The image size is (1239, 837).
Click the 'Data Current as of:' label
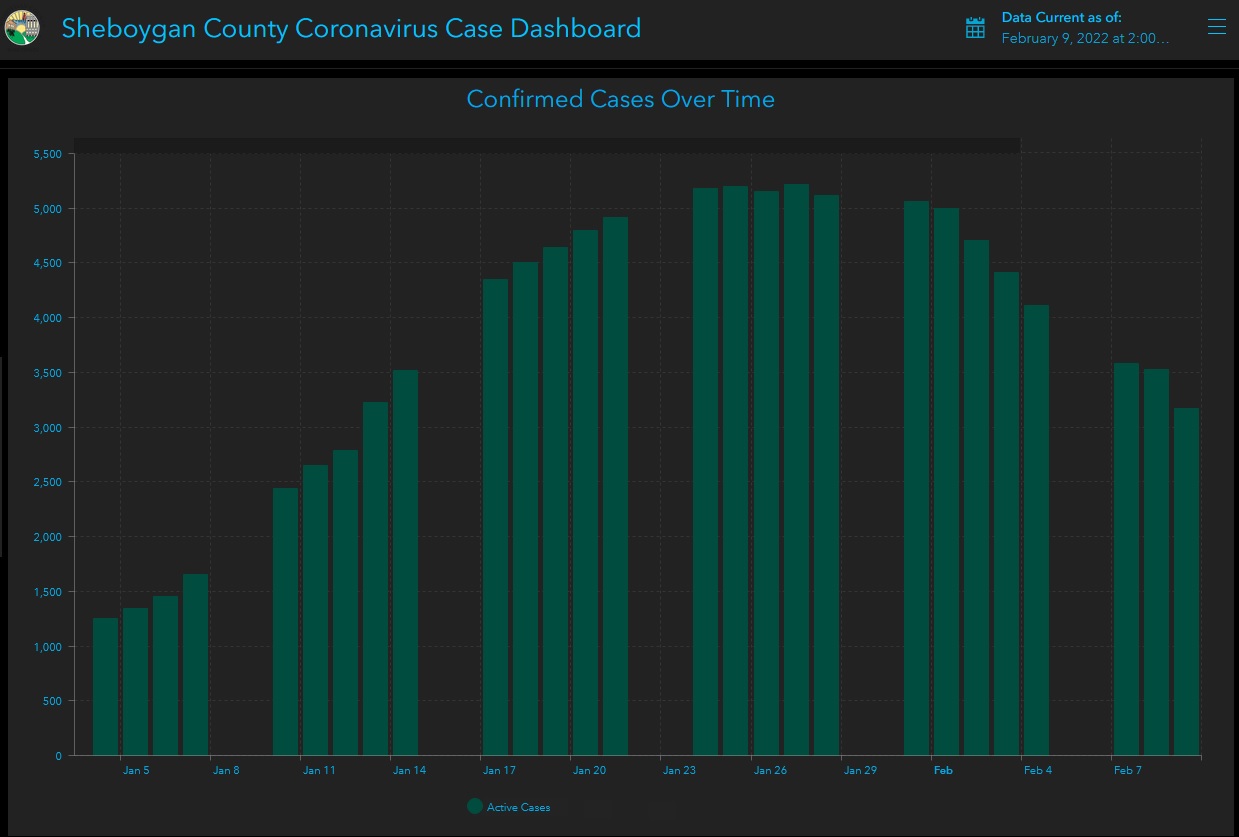coord(1062,18)
